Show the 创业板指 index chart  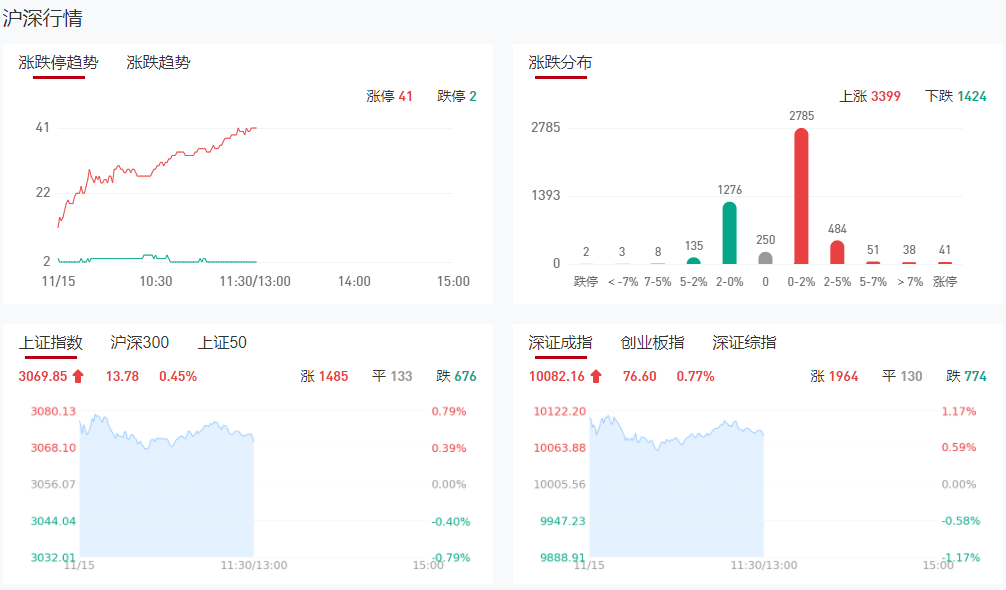click(x=652, y=342)
